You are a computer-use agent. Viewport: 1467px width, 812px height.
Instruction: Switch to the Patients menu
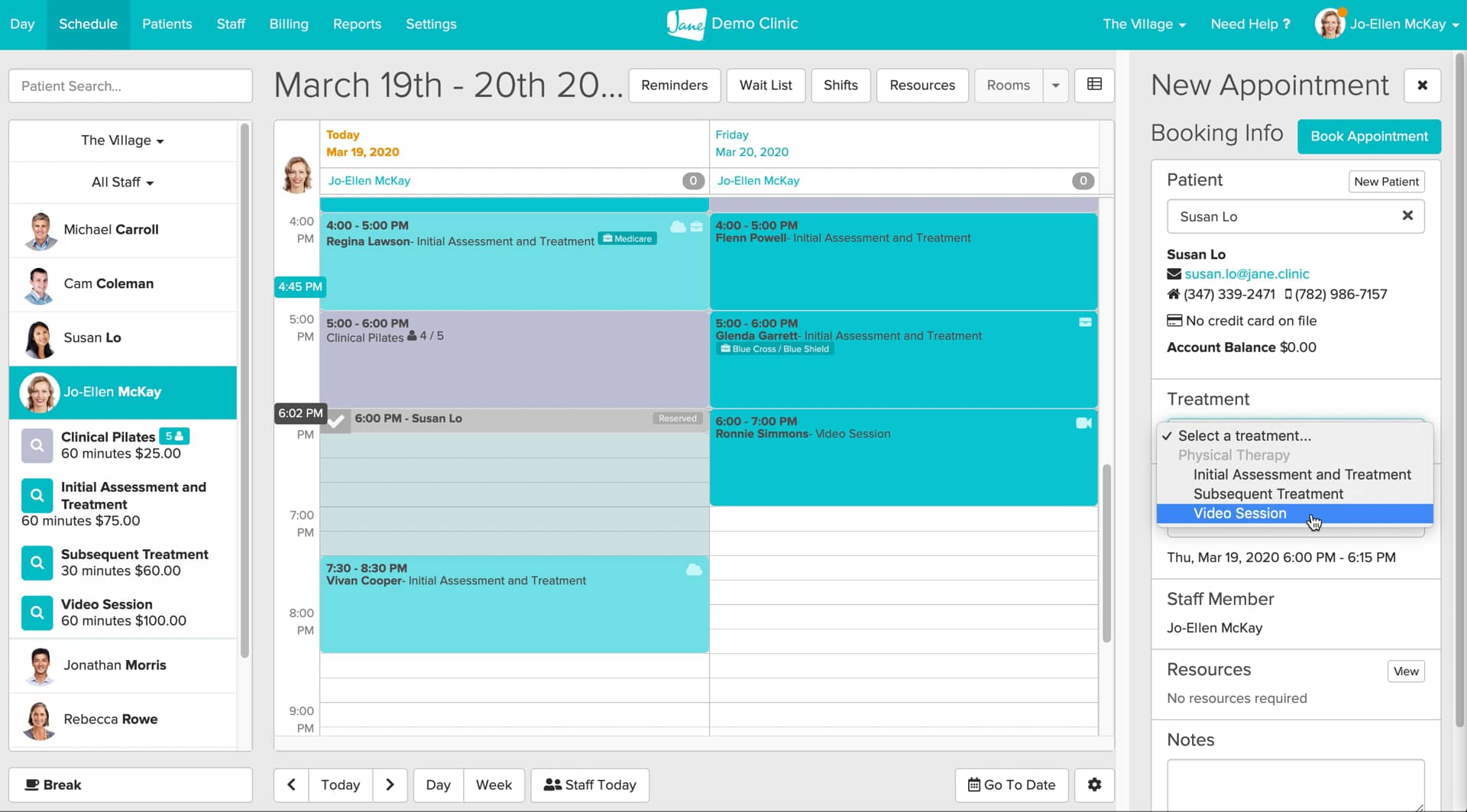[167, 24]
